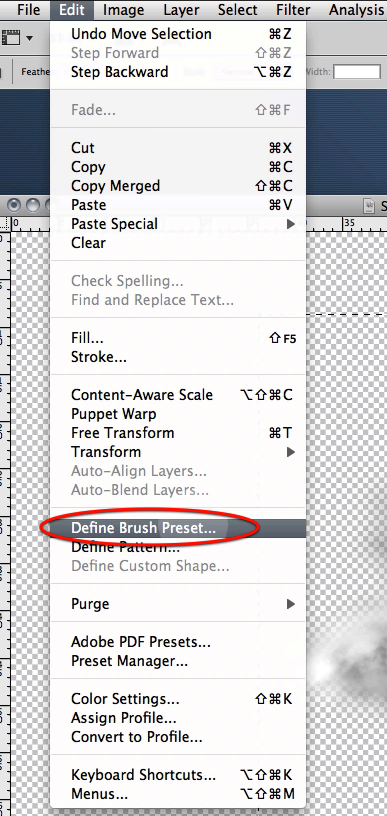
Task: Open the Layer menu in menu bar
Action: 181,9
